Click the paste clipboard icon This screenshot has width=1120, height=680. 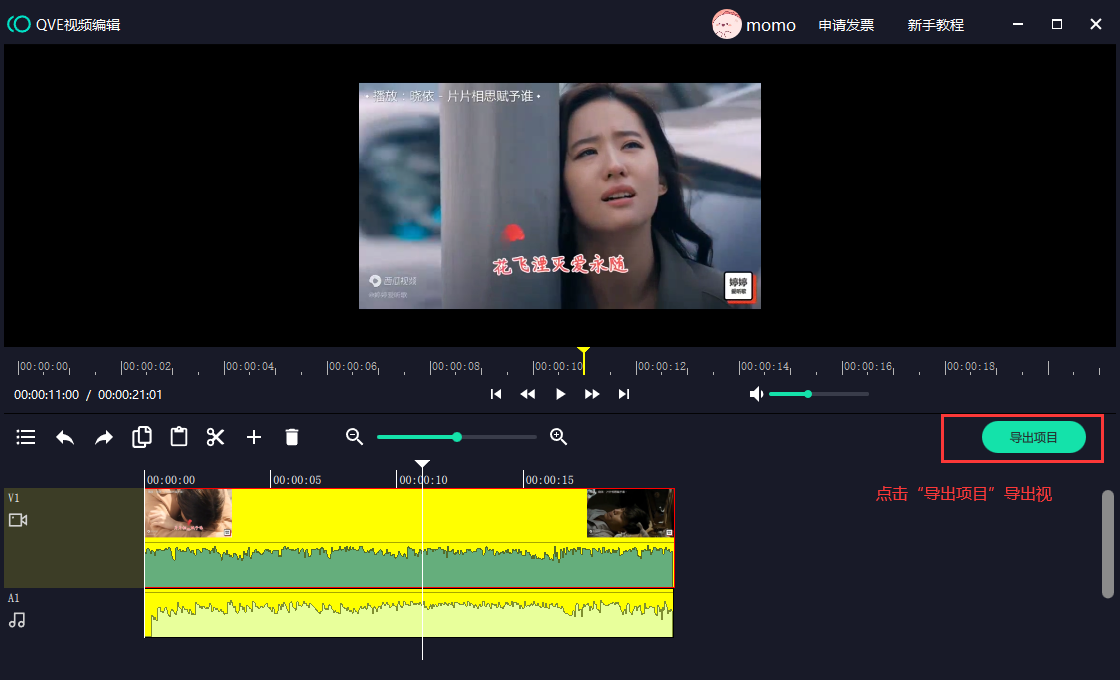point(179,437)
